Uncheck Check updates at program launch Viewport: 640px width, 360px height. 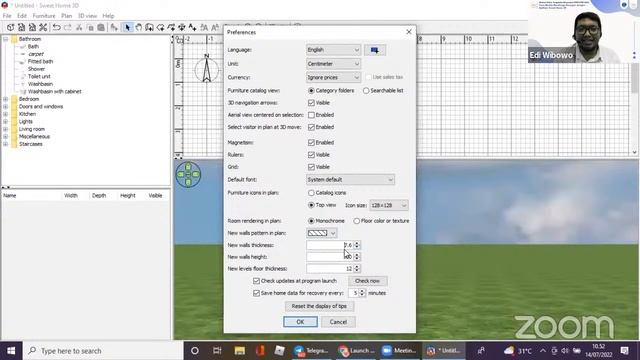(x=256, y=281)
